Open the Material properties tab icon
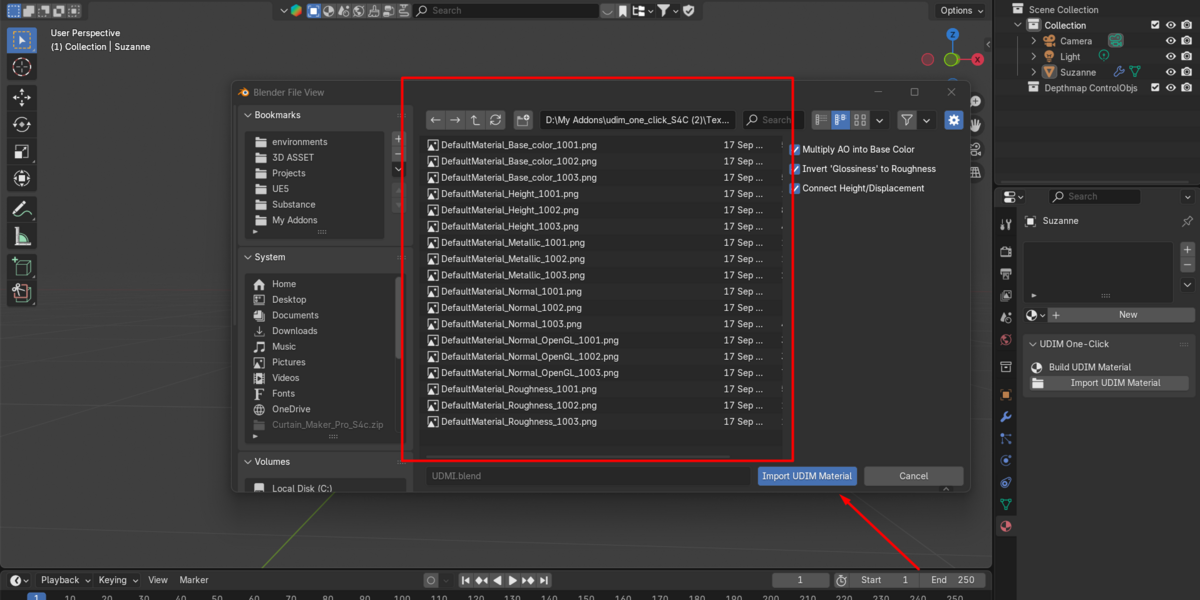1200x600 pixels. coord(1006,526)
